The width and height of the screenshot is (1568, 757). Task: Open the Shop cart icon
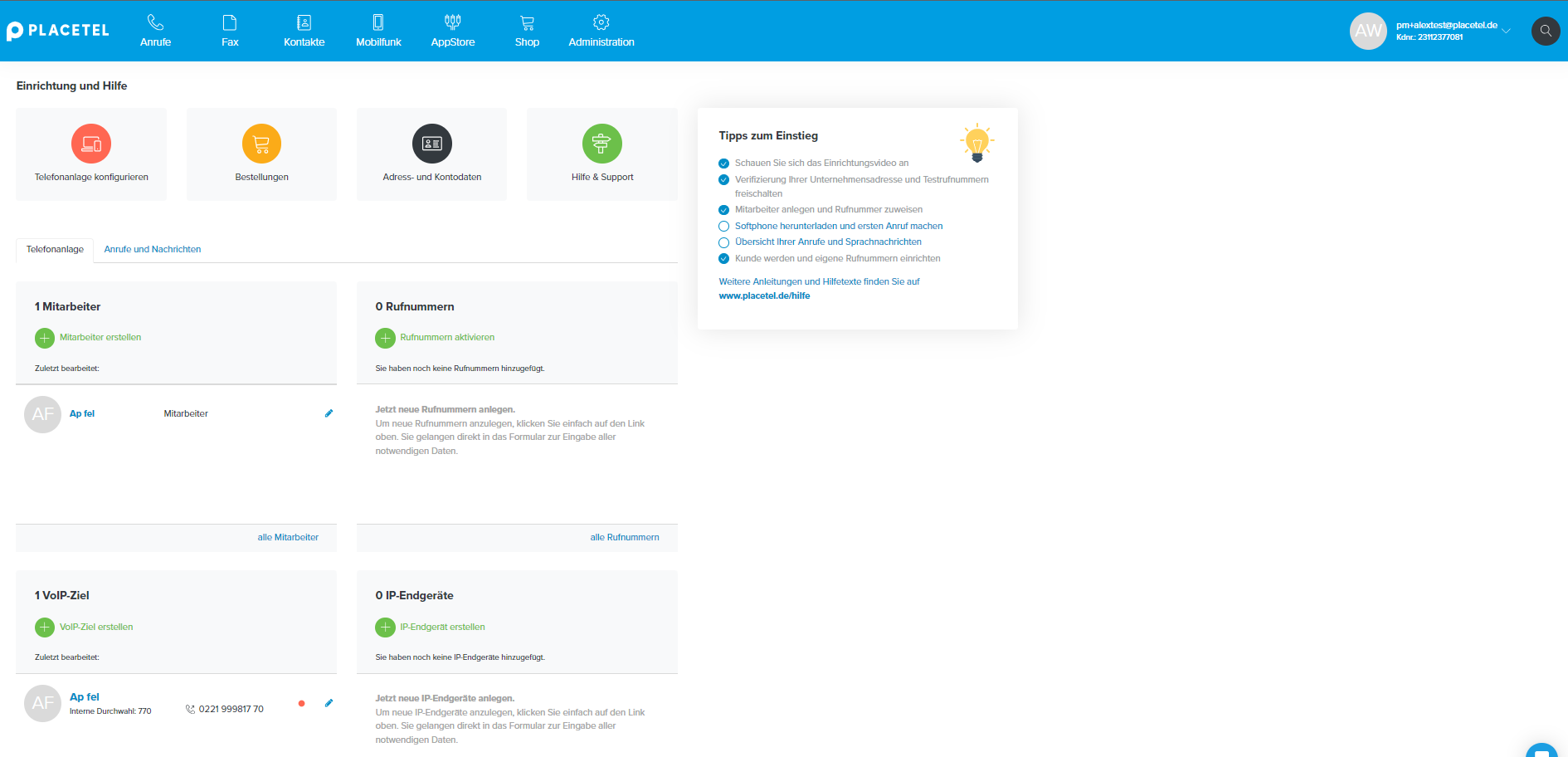coord(527,23)
